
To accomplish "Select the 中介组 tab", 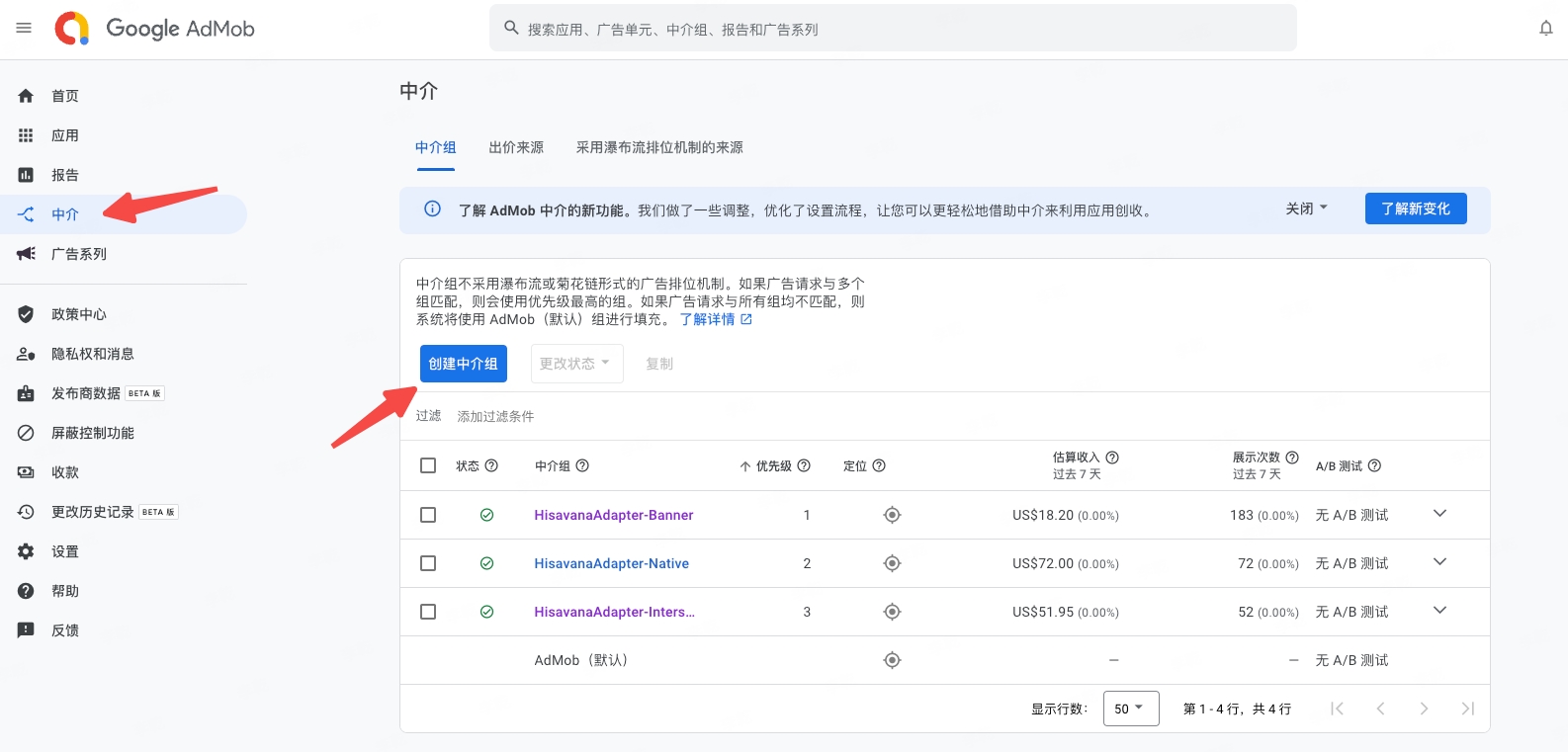I will coord(435,147).
